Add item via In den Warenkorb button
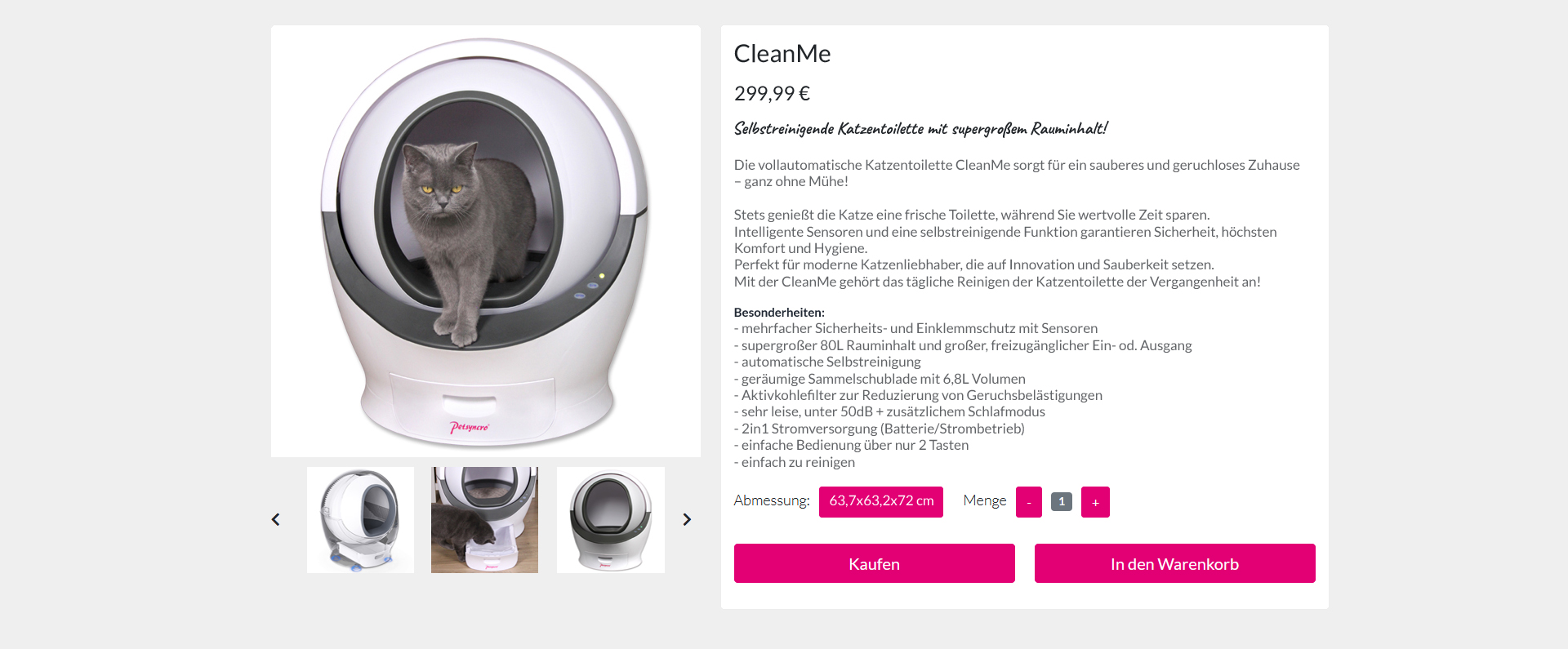Viewport: 1568px width, 649px height. (1175, 563)
